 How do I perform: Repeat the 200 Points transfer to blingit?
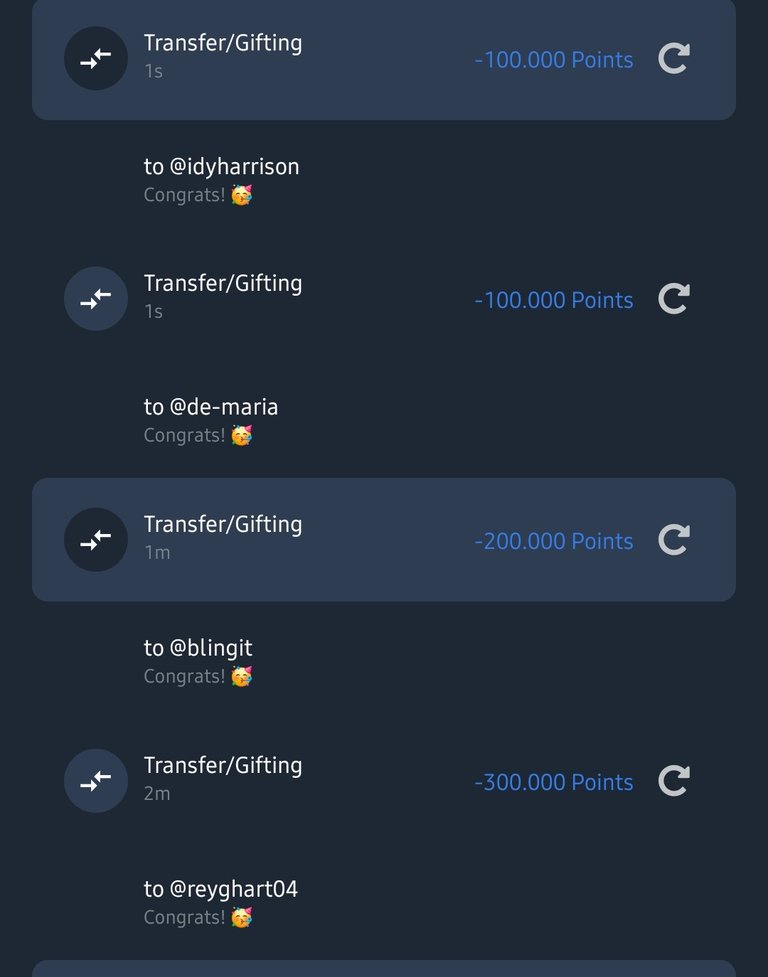(674, 541)
